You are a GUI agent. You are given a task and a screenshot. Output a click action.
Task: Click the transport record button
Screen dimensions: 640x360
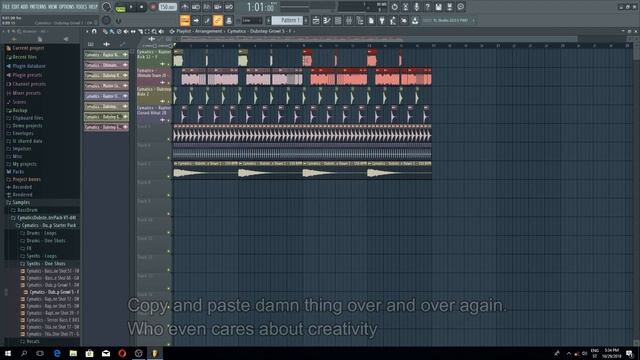[x=153, y=7]
